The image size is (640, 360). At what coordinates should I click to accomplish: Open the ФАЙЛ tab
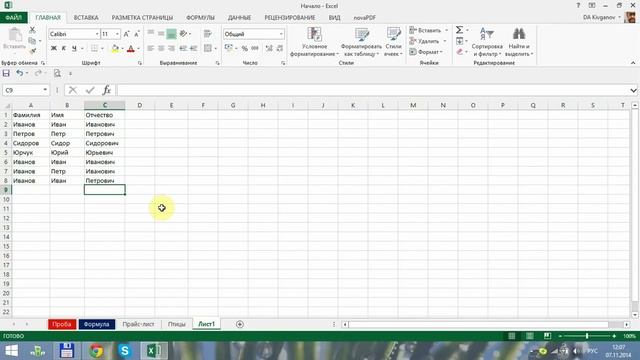pyautogui.click(x=13, y=18)
